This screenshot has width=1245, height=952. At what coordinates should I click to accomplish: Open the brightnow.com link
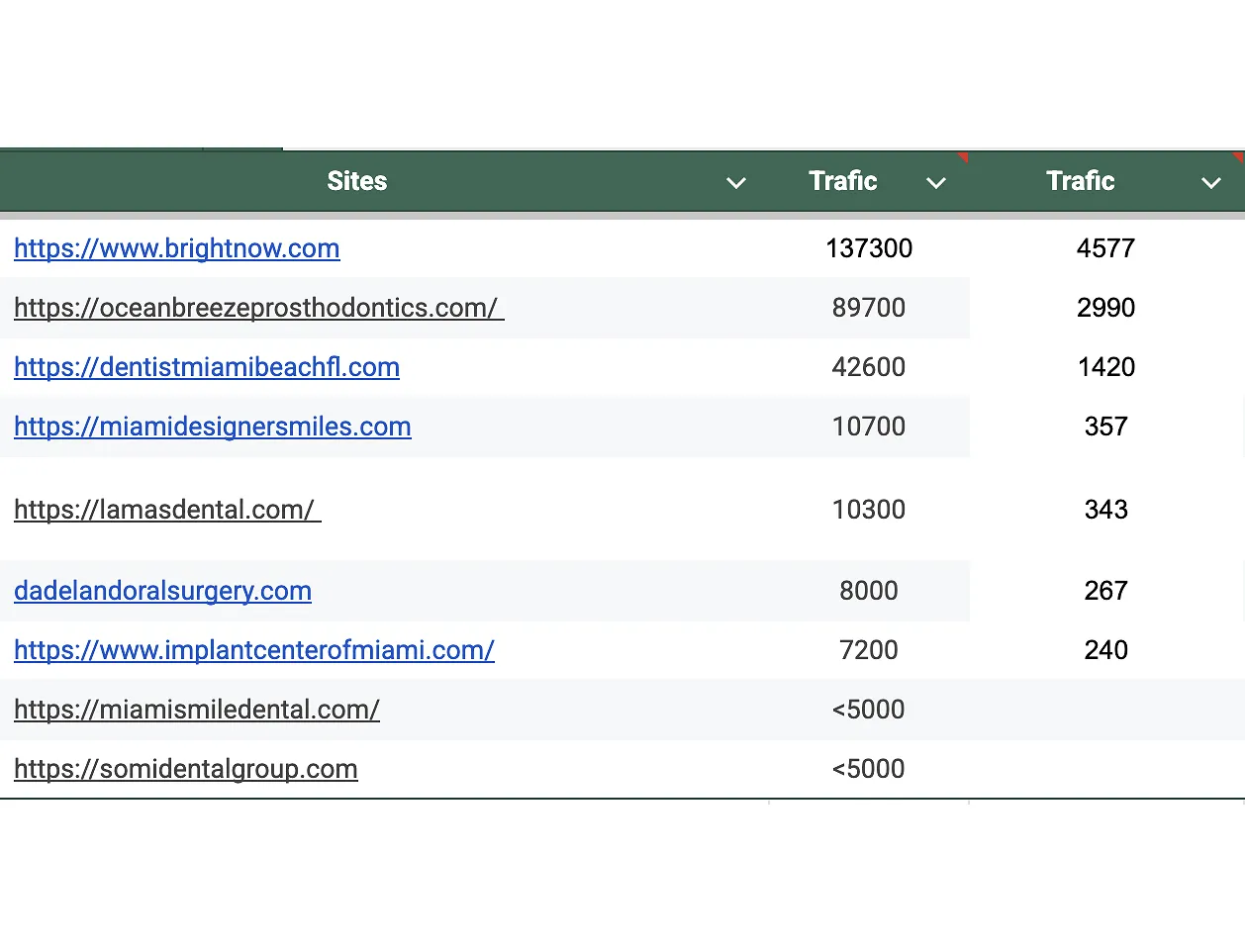tap(177, 248)
